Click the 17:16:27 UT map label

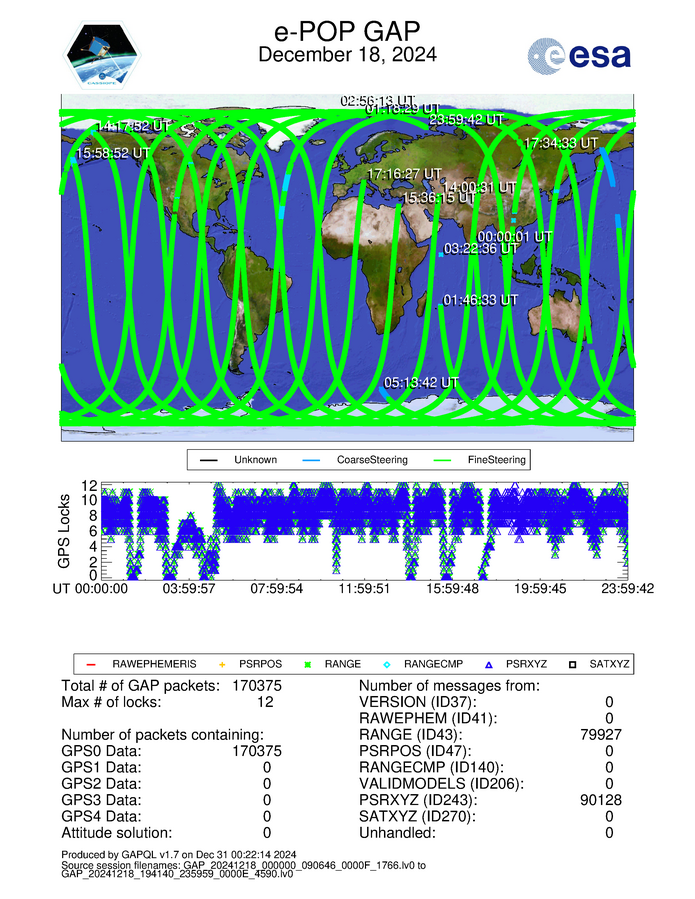(x=405, y=174)
